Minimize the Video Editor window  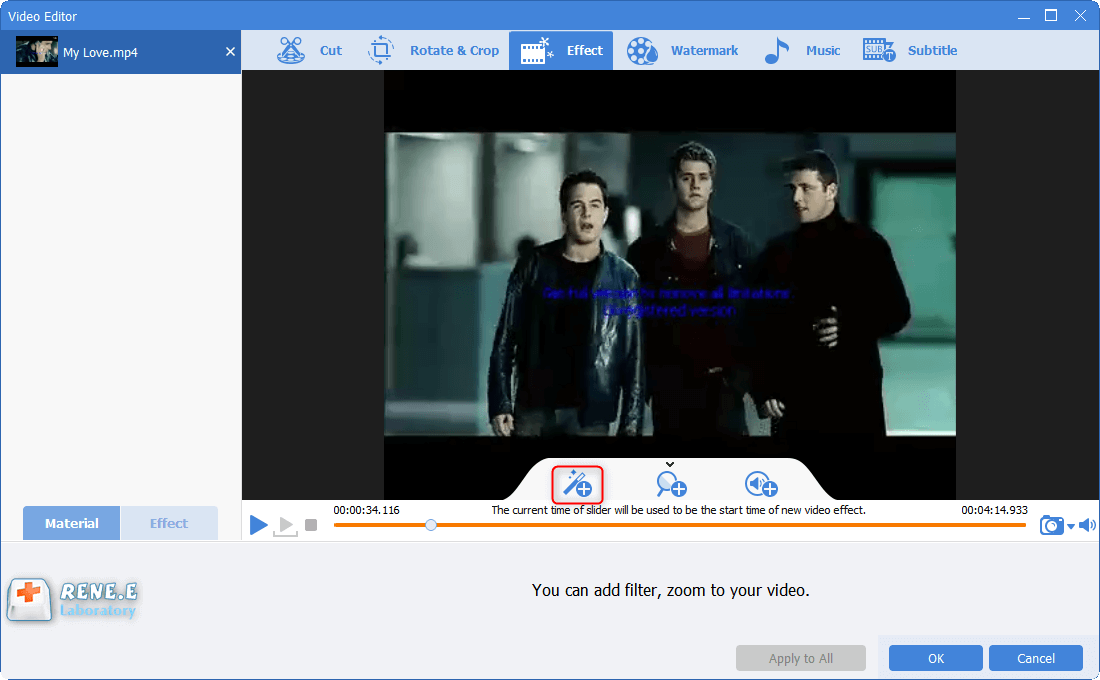point(1024,16)
